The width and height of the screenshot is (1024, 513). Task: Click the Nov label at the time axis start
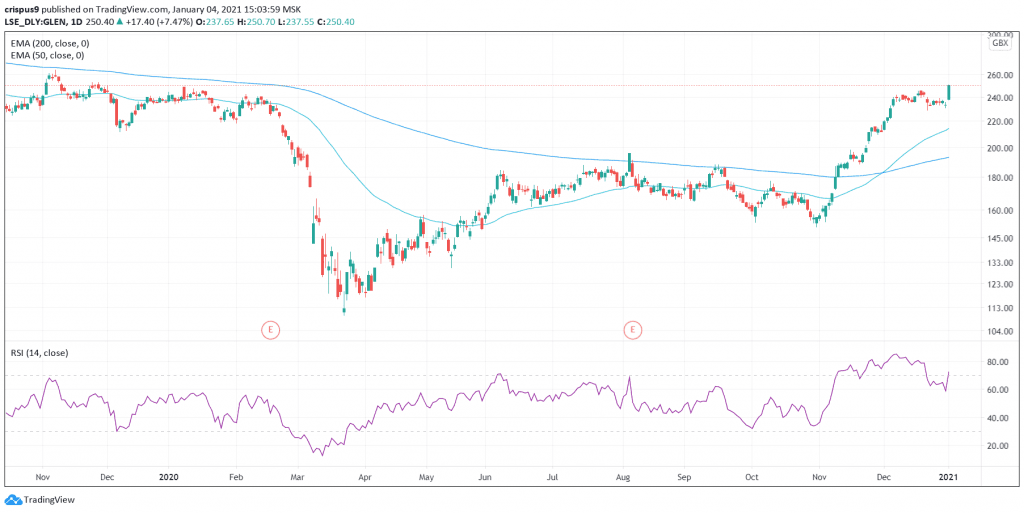(x=43, y=476)
